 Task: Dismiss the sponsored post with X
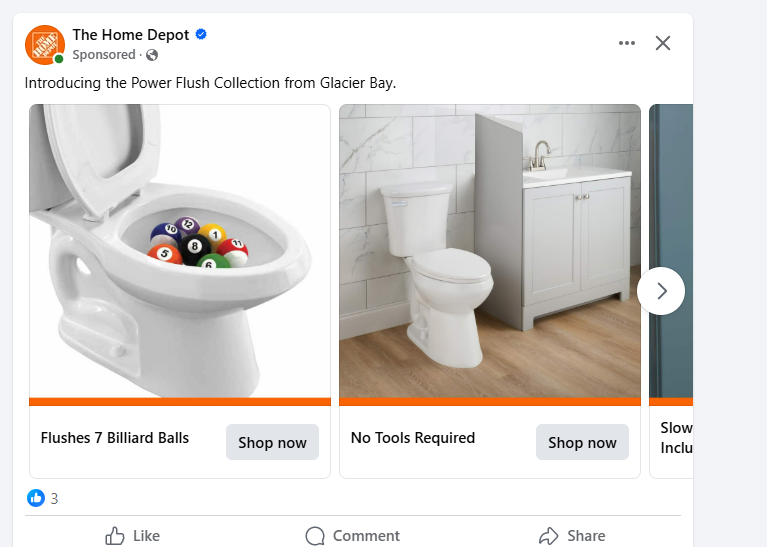pos(662,43)
